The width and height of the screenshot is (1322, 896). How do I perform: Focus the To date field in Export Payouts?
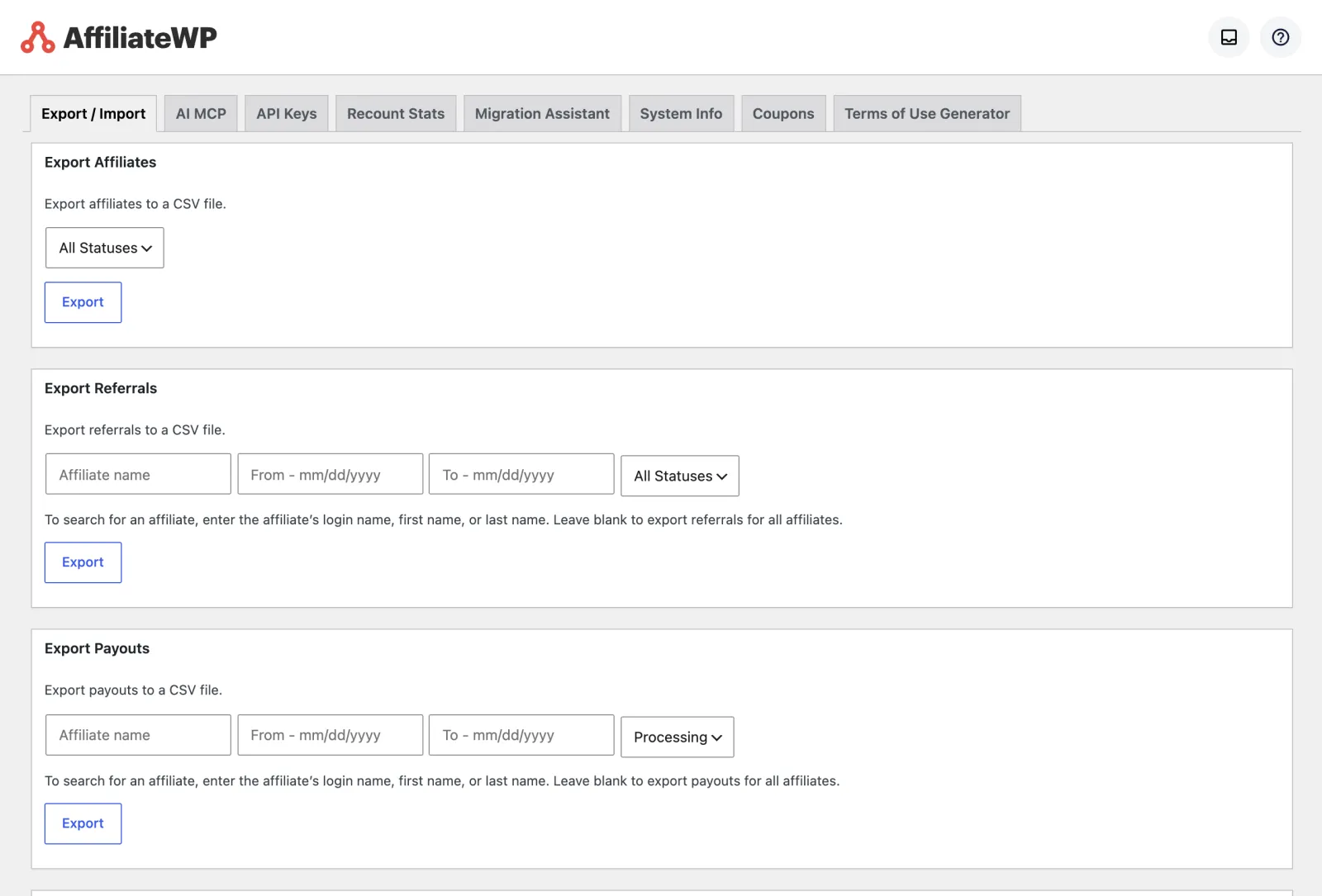click(x=521, y=735)
